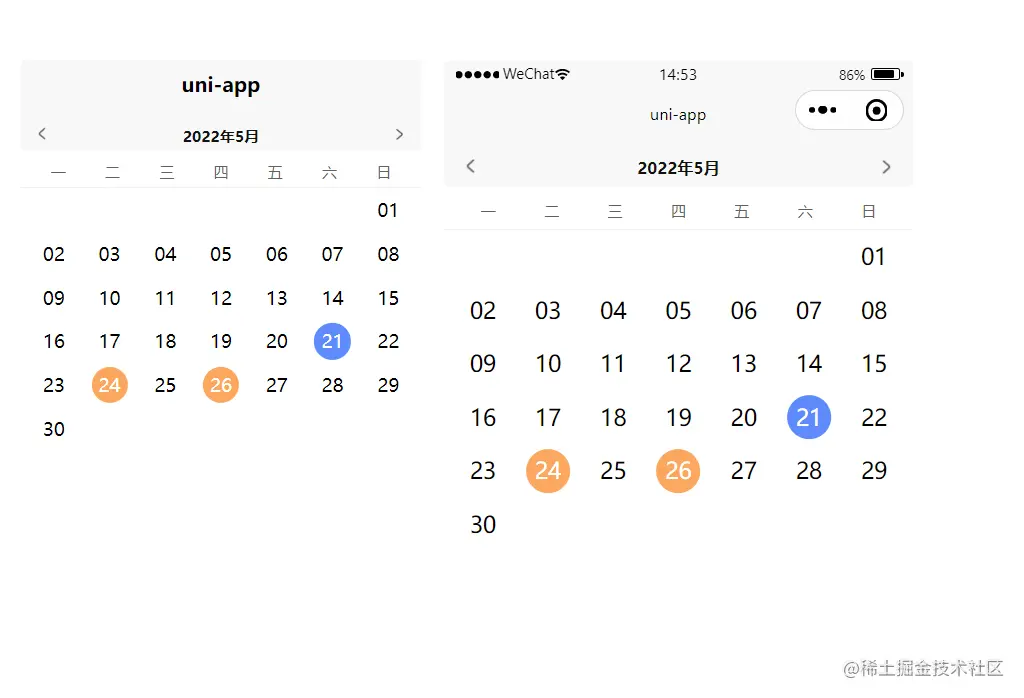This screenshot has width=1024, height=698.
Task: Select orange date 26 in right calendar
Action: pyautogui.click(x=678, y=471)
